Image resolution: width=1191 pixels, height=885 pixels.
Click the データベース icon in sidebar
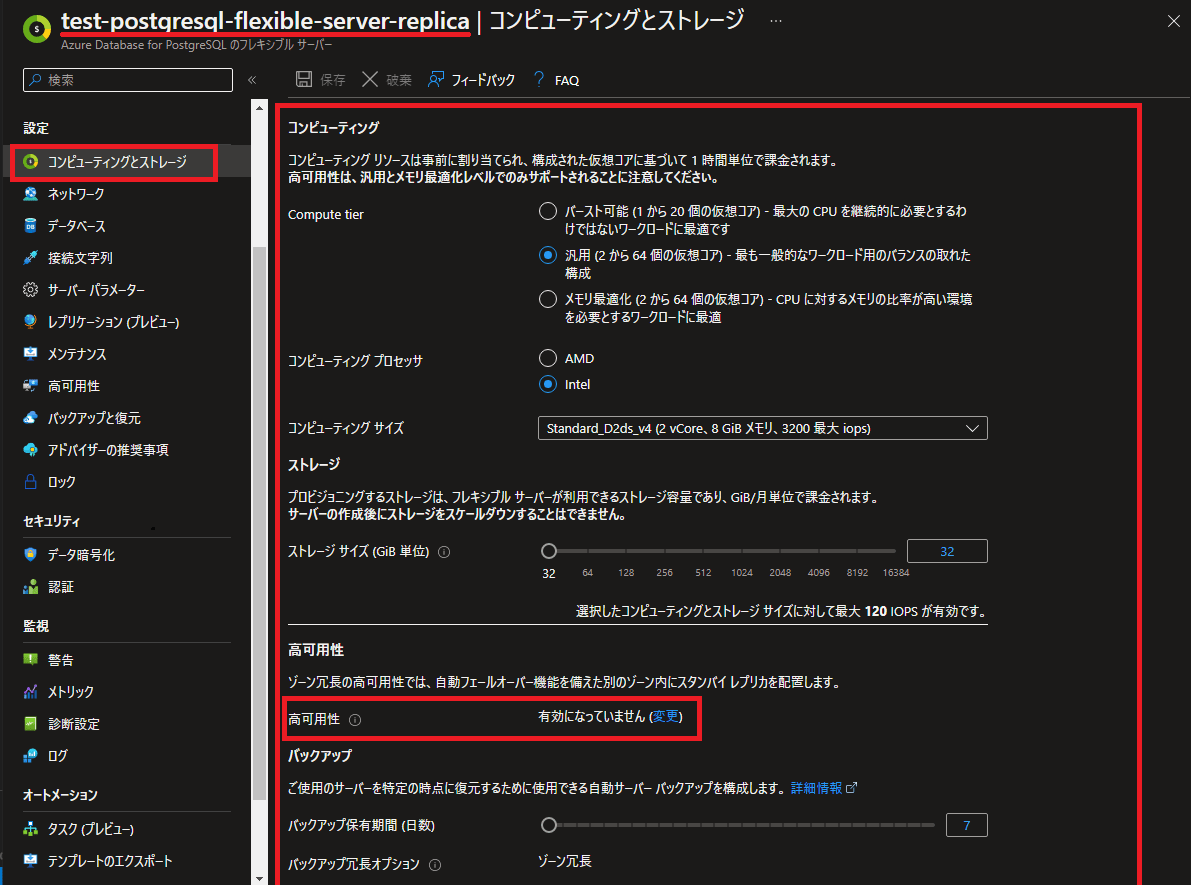coord(30,226)
